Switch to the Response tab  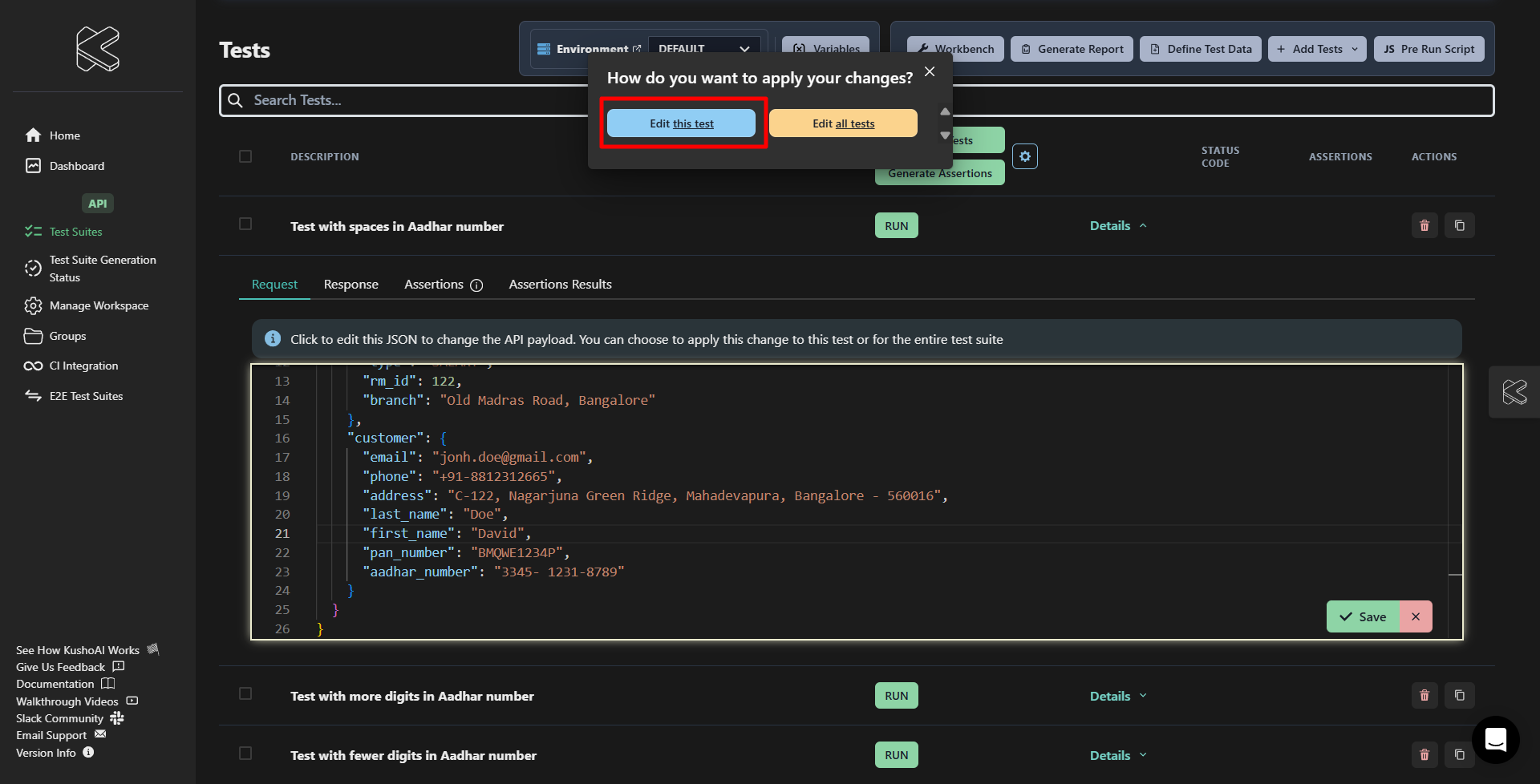(x=351, y=285)
